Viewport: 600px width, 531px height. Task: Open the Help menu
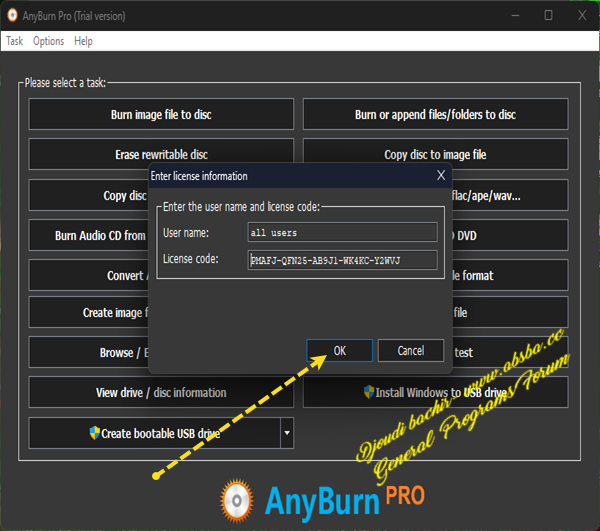click(x=83, y=41)
